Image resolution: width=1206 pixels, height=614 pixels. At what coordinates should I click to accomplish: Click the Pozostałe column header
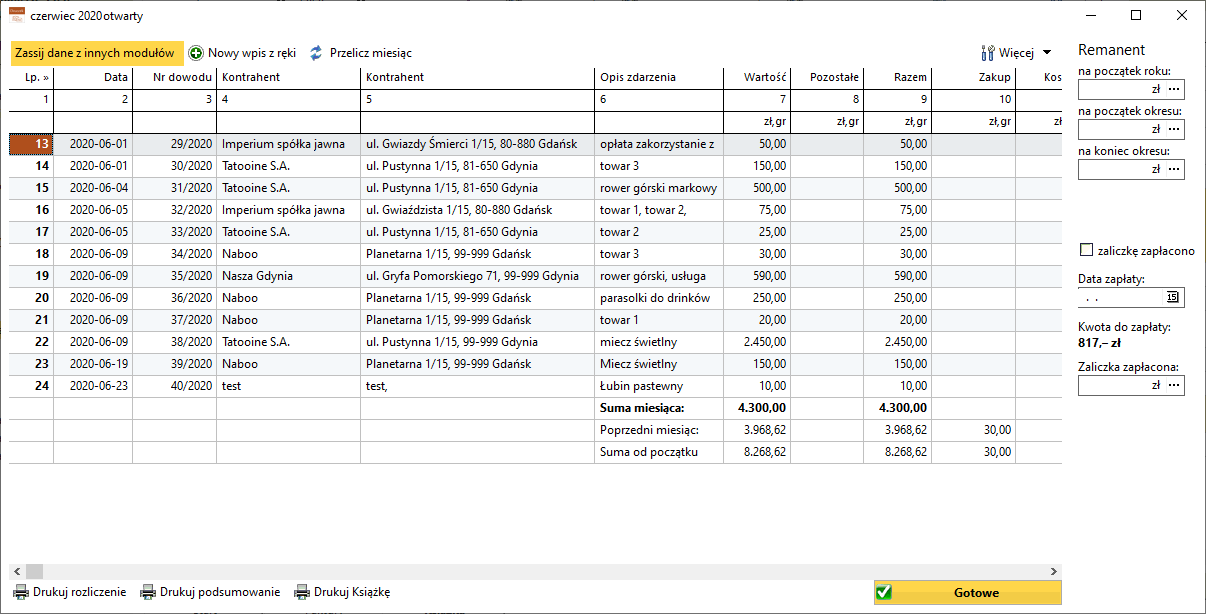pos(826,77)
